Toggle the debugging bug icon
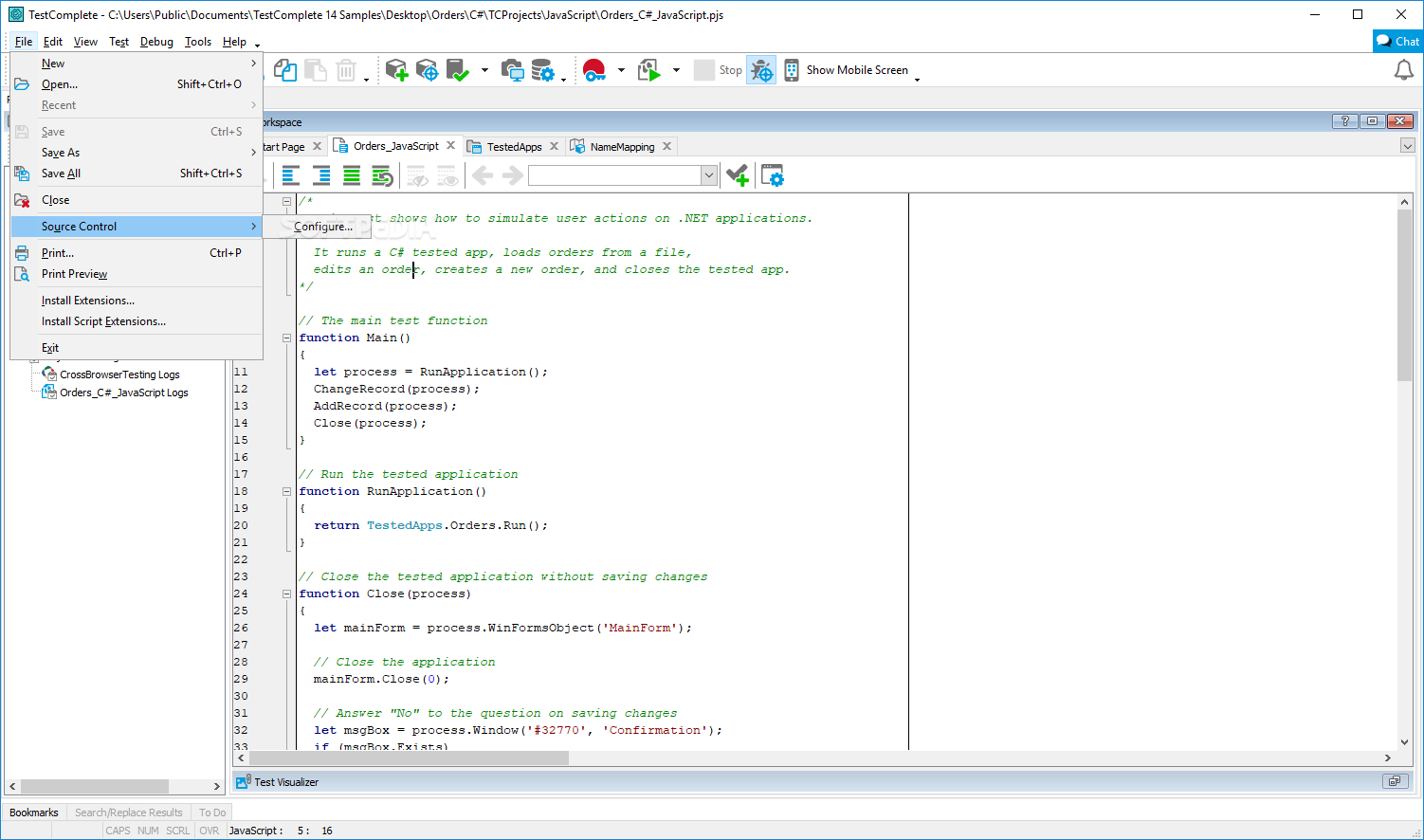This screenshot has height=840, width=1424. click(761, 70)
